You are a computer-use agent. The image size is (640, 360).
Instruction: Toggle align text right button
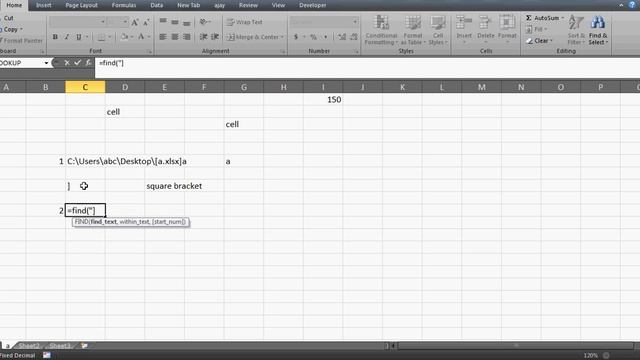coord(187,37)
